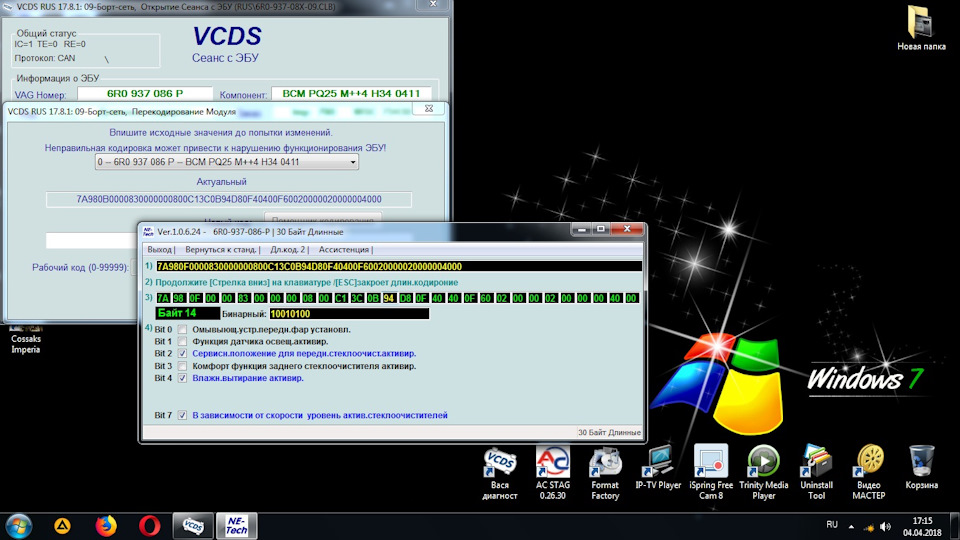The width and height of the screenshot is (960, 540).
Task: Click the Show Desktop strip beside the clock
Action: click(x=955, y=527)
